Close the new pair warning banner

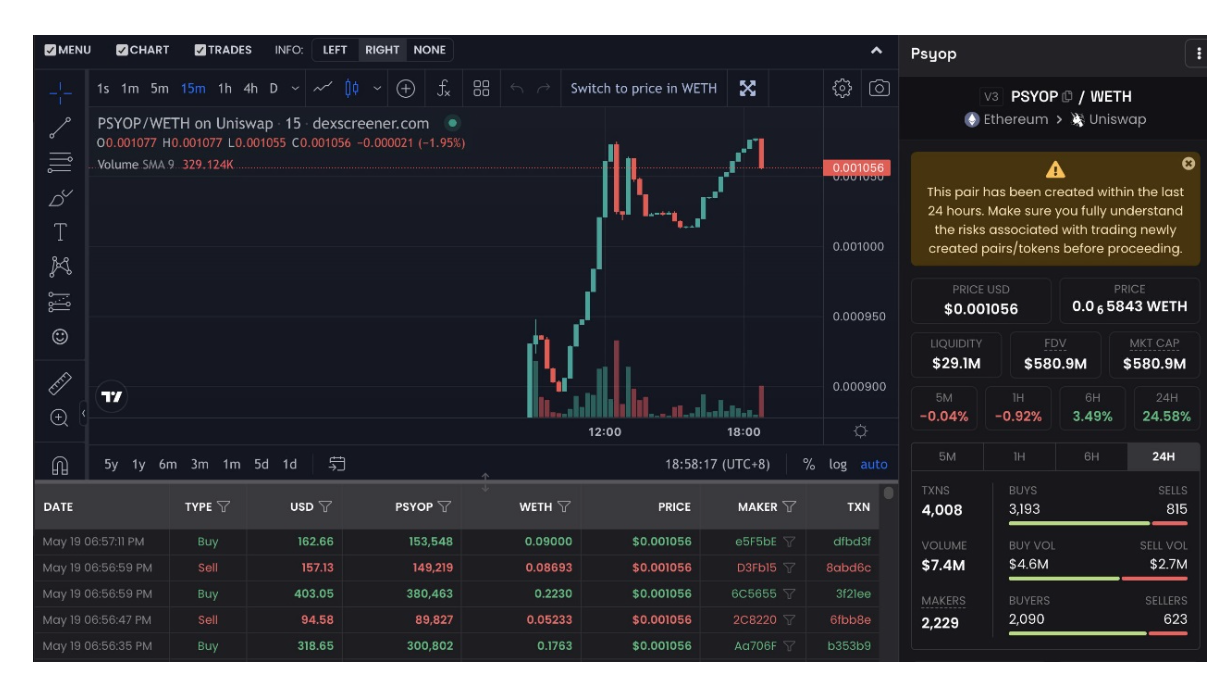[x=1188, y=163]
